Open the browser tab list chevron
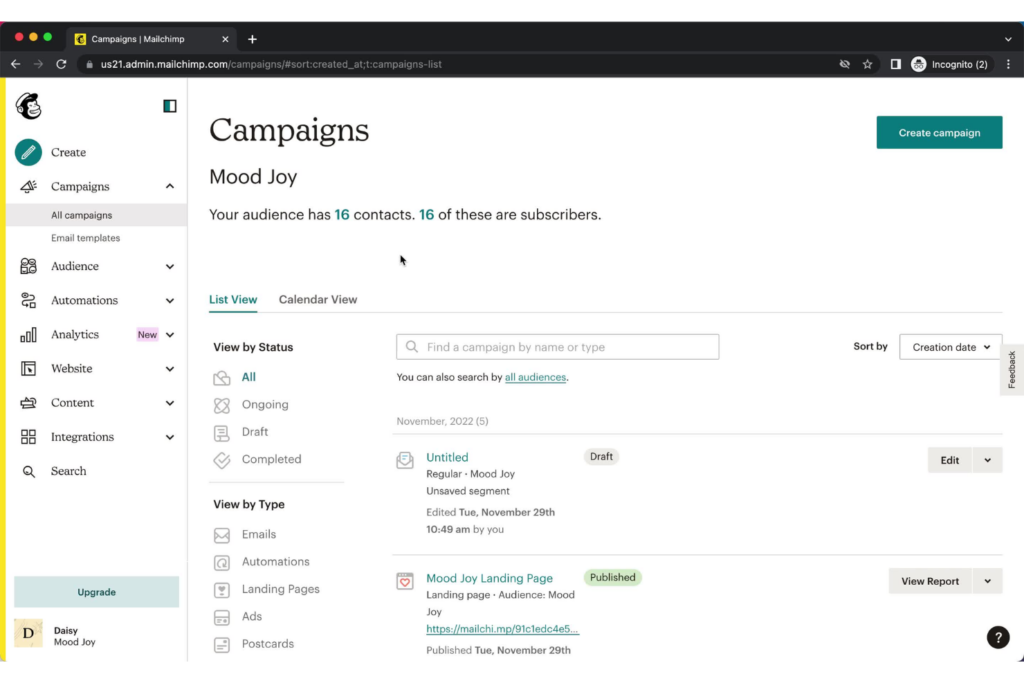 coord(1008,39)
